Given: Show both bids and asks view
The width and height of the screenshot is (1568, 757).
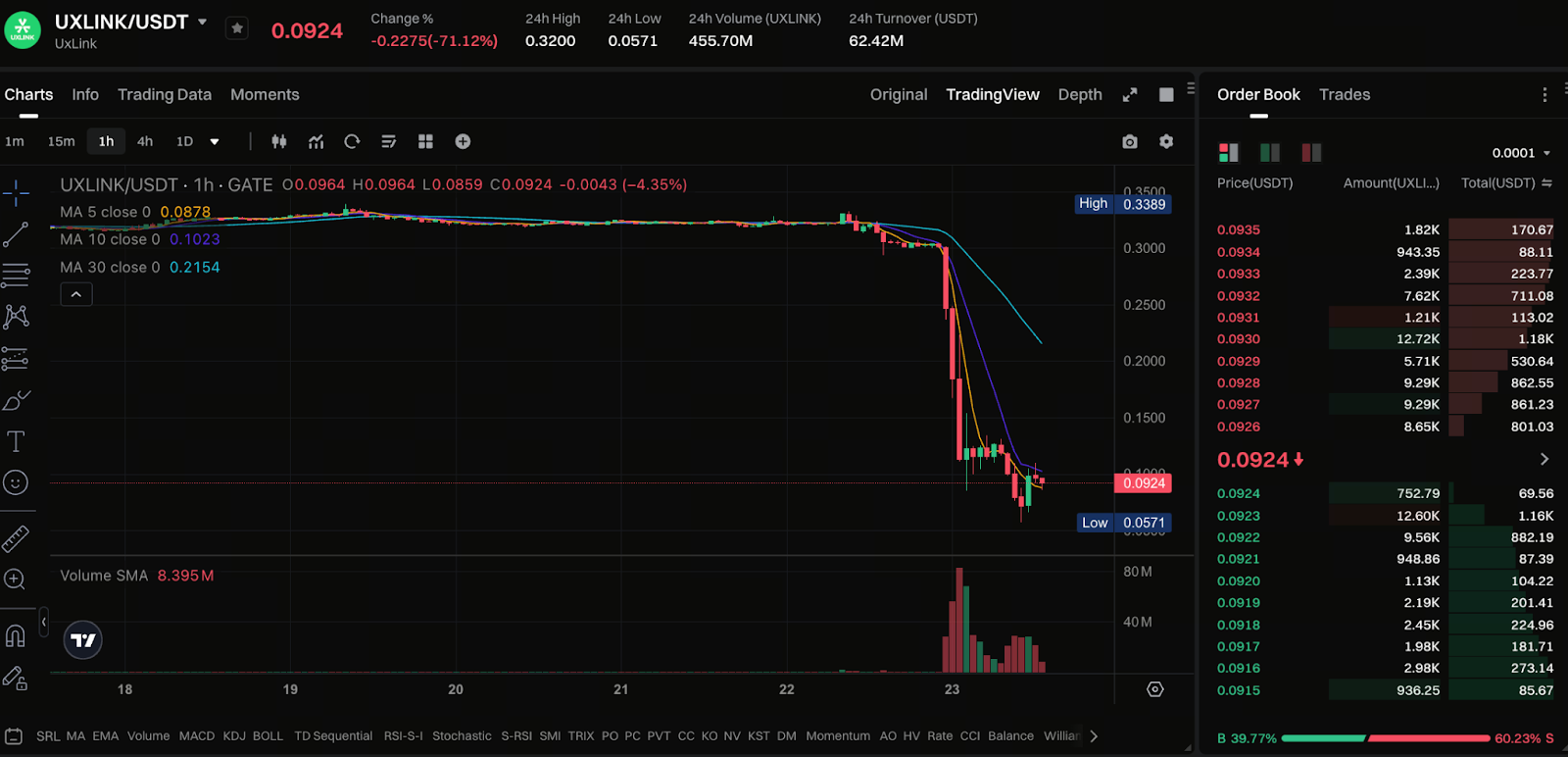Looking at the screenshot, I should 1229,152.
